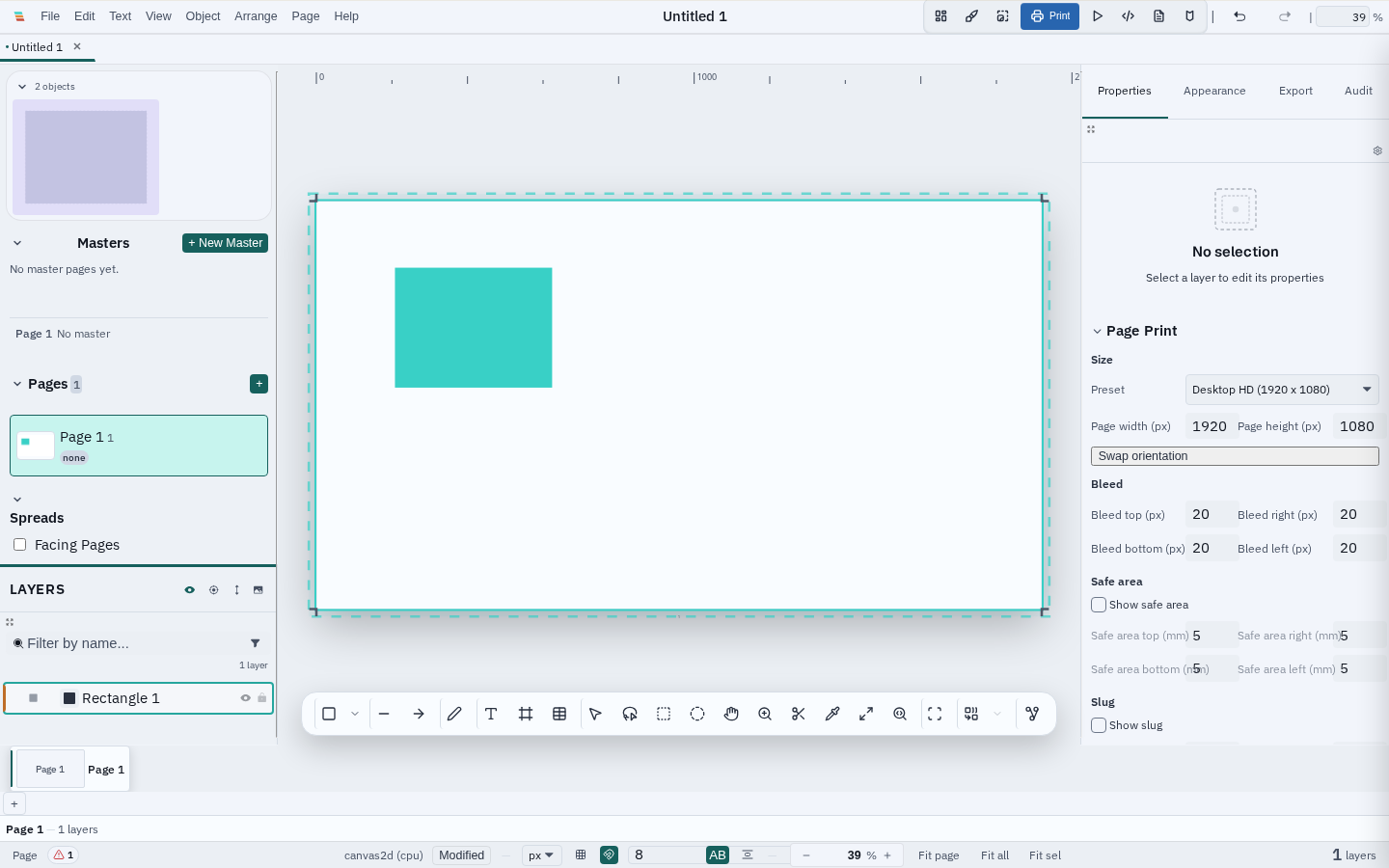Enable the Facing Pages checkbox

(x=19, y=545)
